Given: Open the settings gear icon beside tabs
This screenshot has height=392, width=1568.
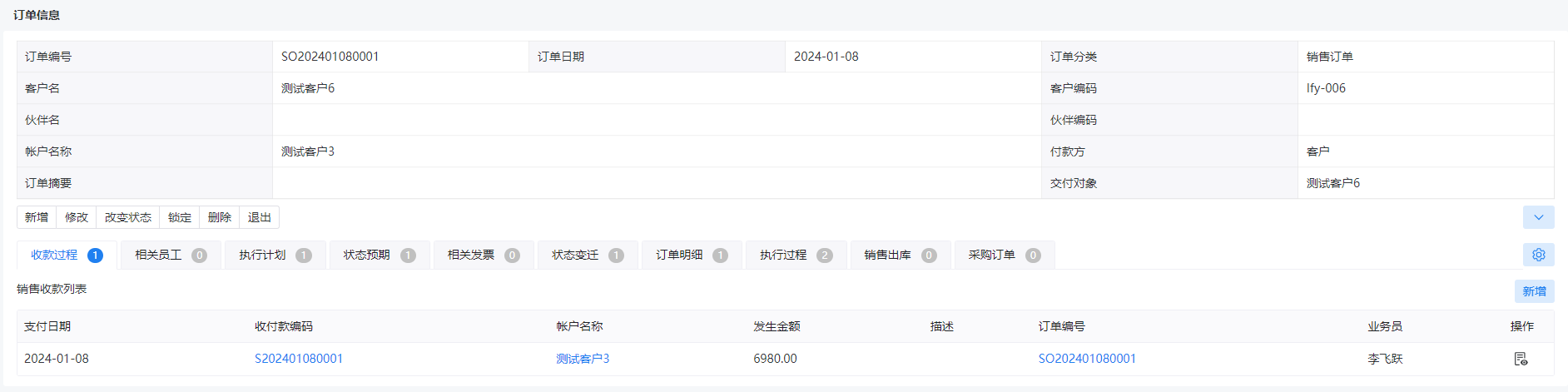Looking at the screenshot, I should 1538,255.
